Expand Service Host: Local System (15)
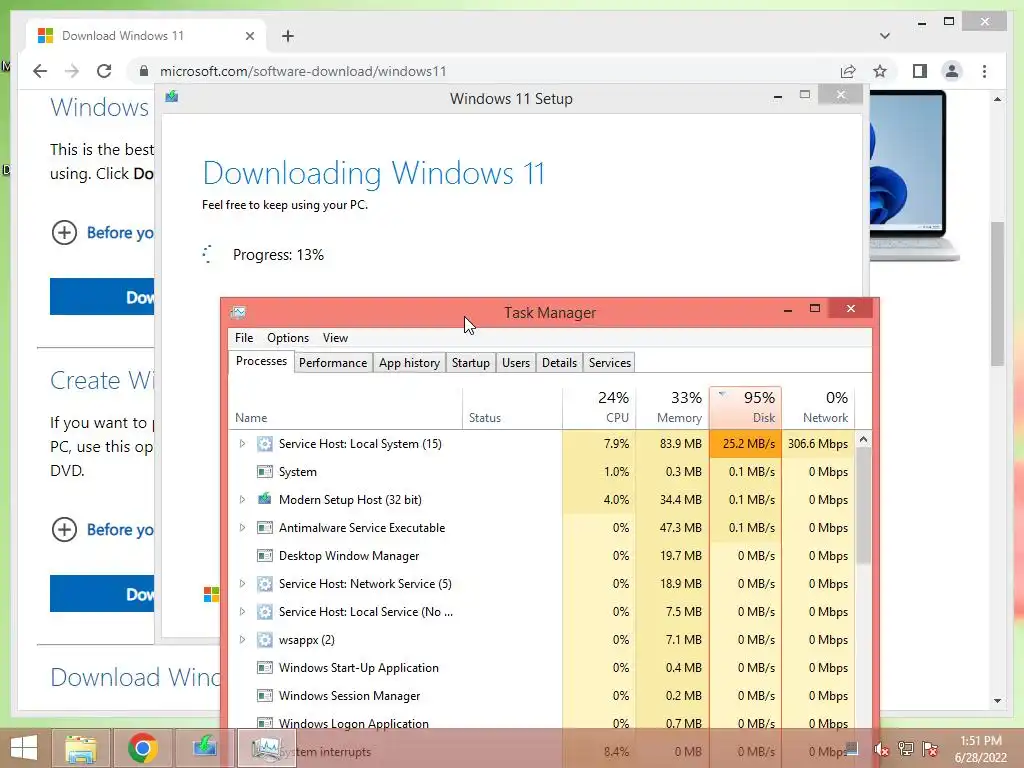This screenshot has height=768, width=1024. coord(242,444)
